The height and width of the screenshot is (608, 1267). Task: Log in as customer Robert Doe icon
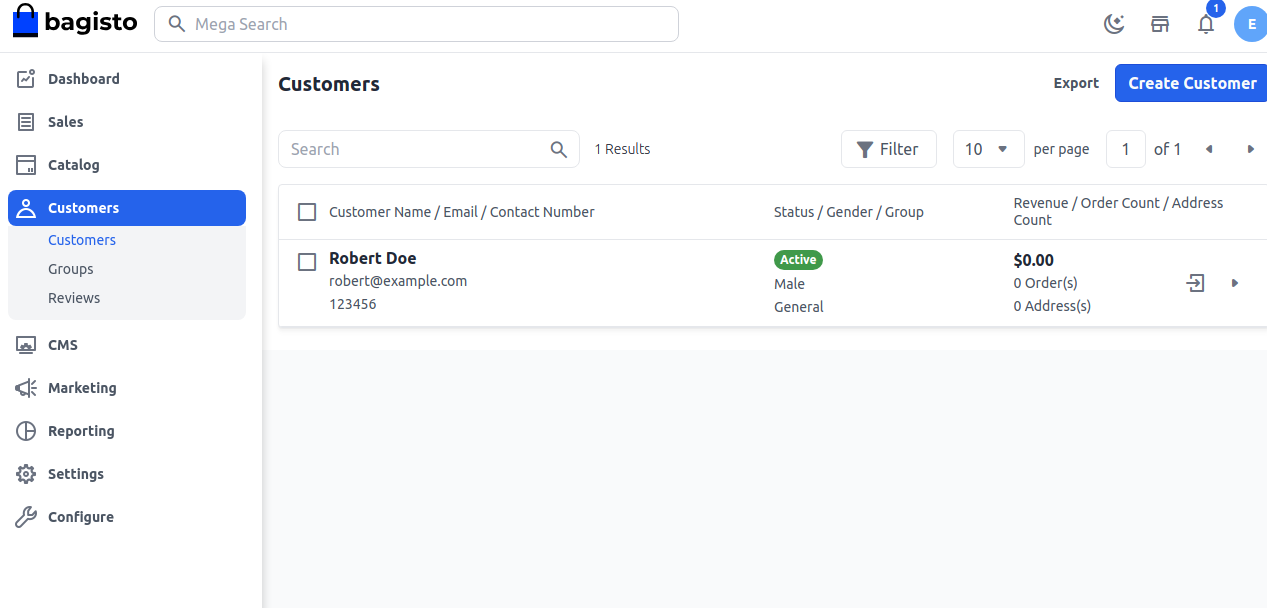tap(1195, 283)
